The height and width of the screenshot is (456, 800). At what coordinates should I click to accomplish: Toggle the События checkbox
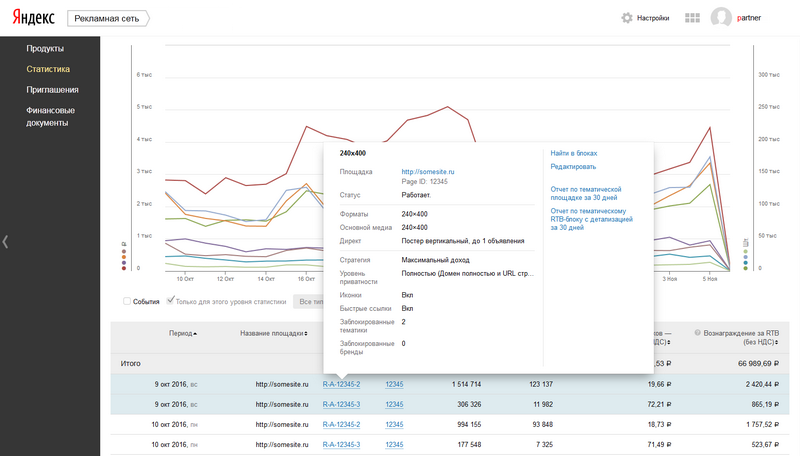[127, 300]
